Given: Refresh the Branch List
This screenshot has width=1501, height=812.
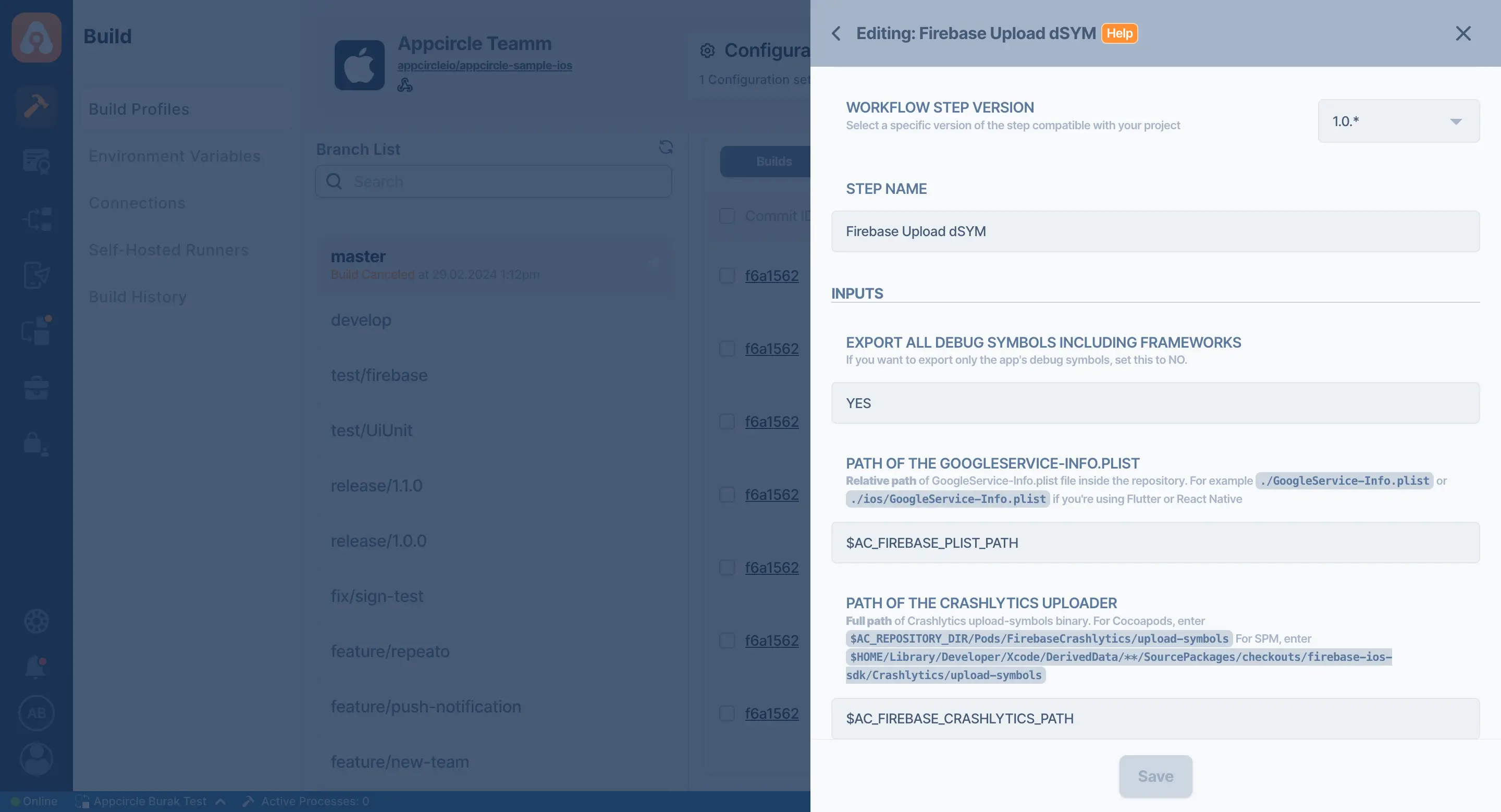Looking at the screenshot, I should pos(666,147).
